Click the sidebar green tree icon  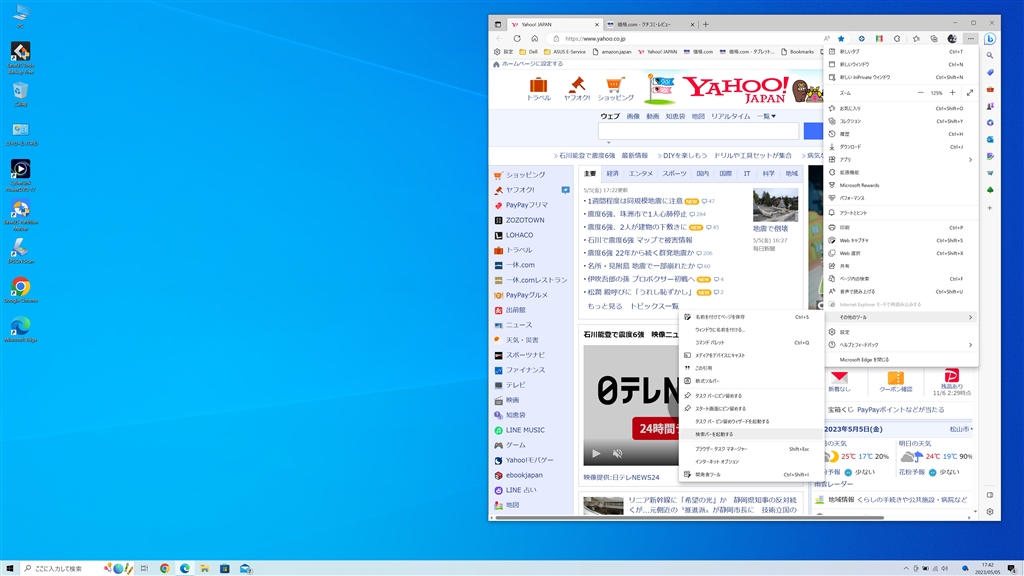[x=990, y=190]
